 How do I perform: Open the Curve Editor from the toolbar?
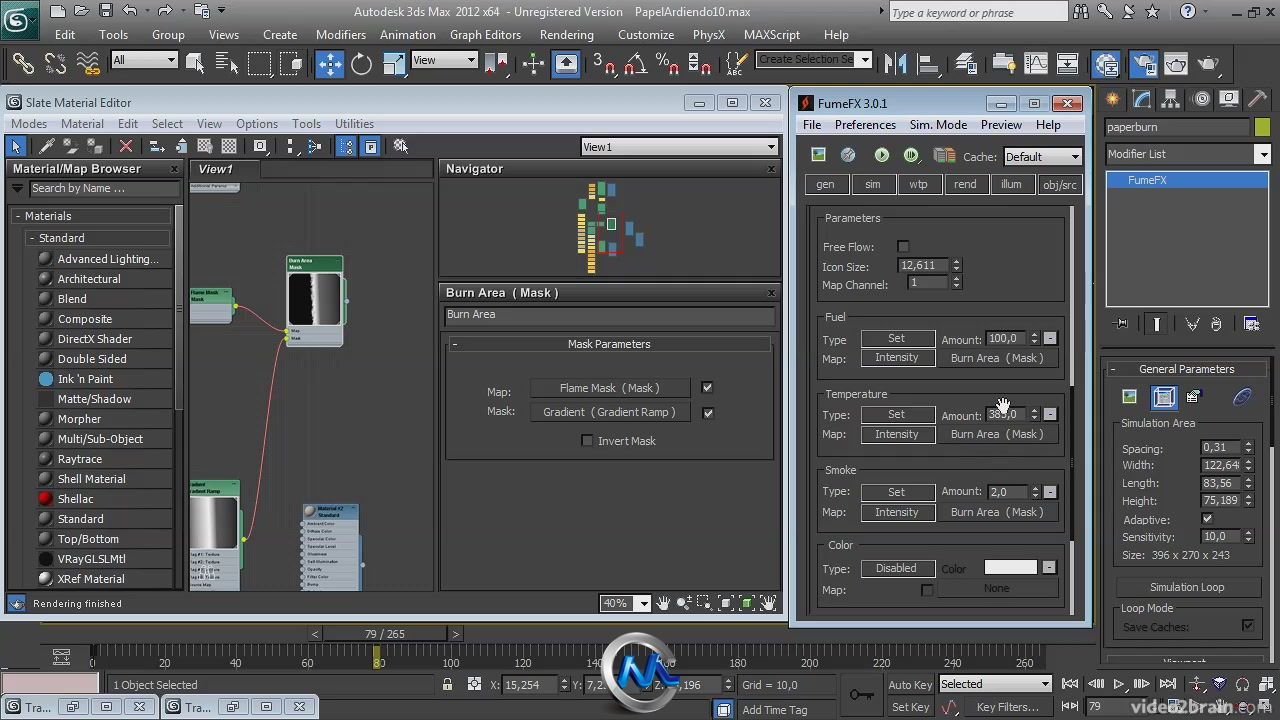[1035, 64]
